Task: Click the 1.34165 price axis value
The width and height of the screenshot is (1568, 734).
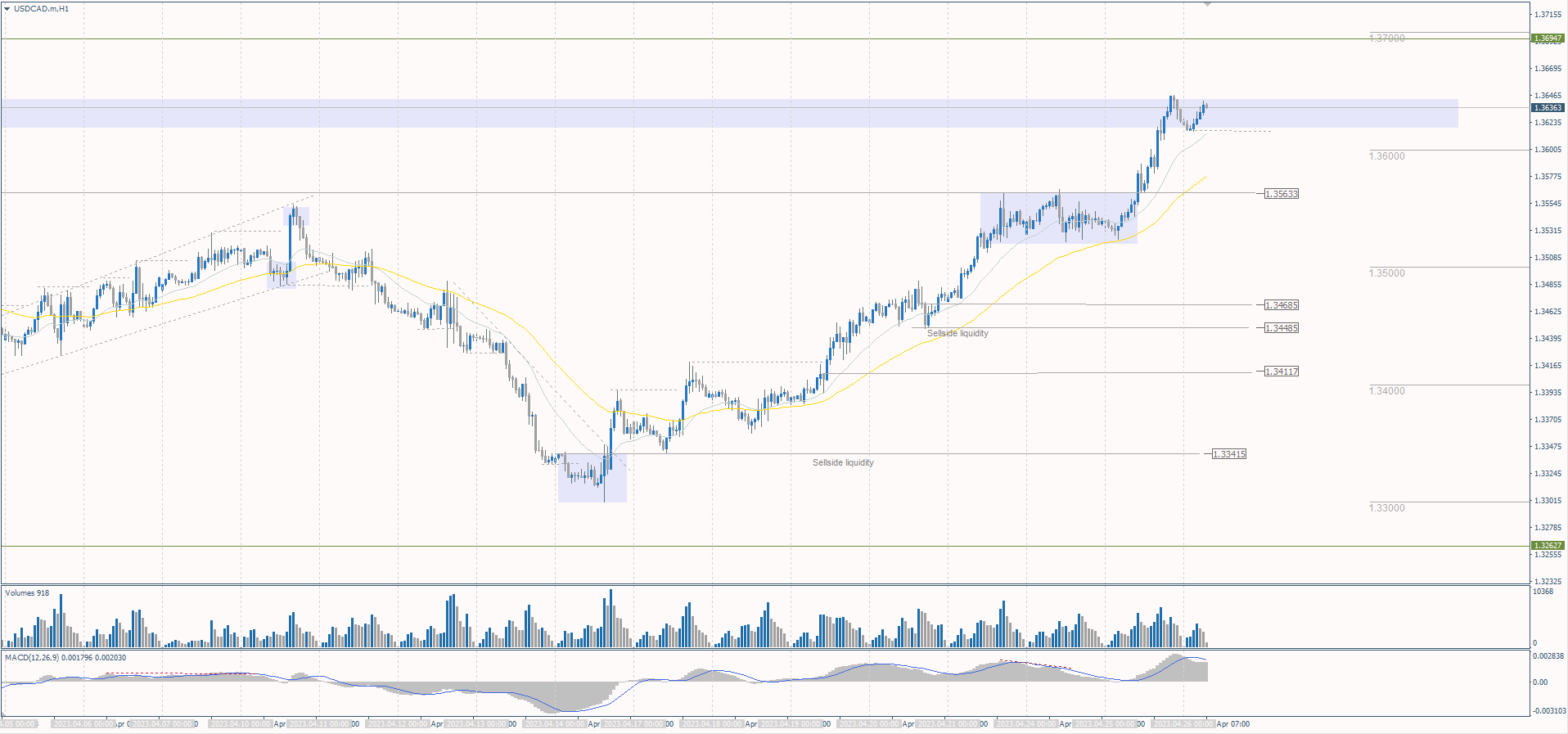Action: (1548, 366)
